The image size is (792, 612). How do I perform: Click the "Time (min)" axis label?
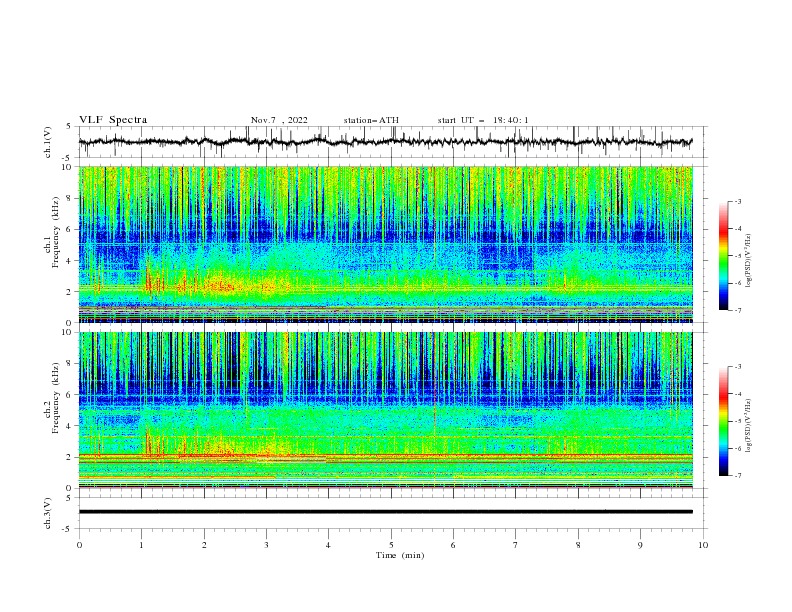point(400,555)
